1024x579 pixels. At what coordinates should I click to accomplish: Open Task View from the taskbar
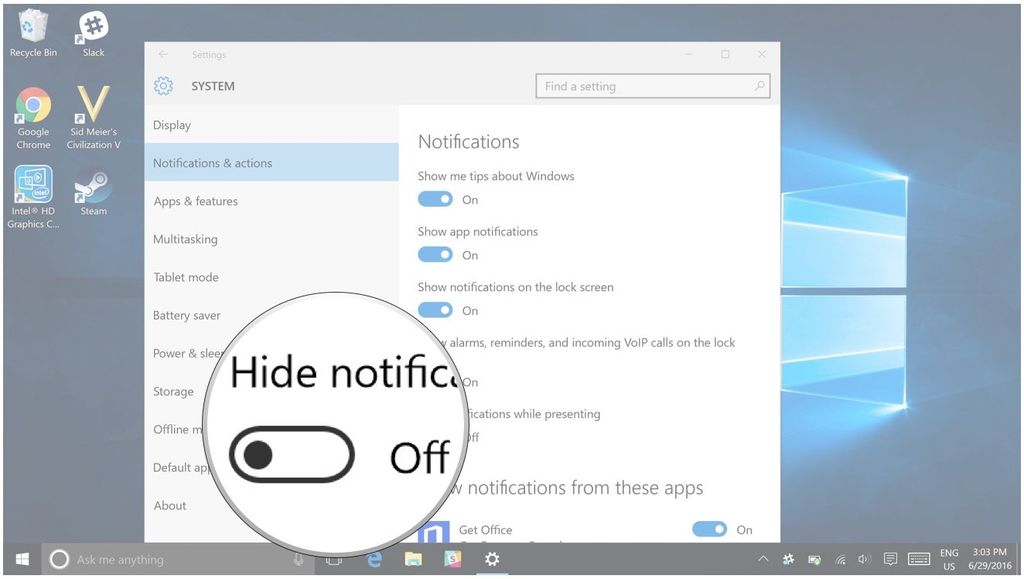click(333, 559)
